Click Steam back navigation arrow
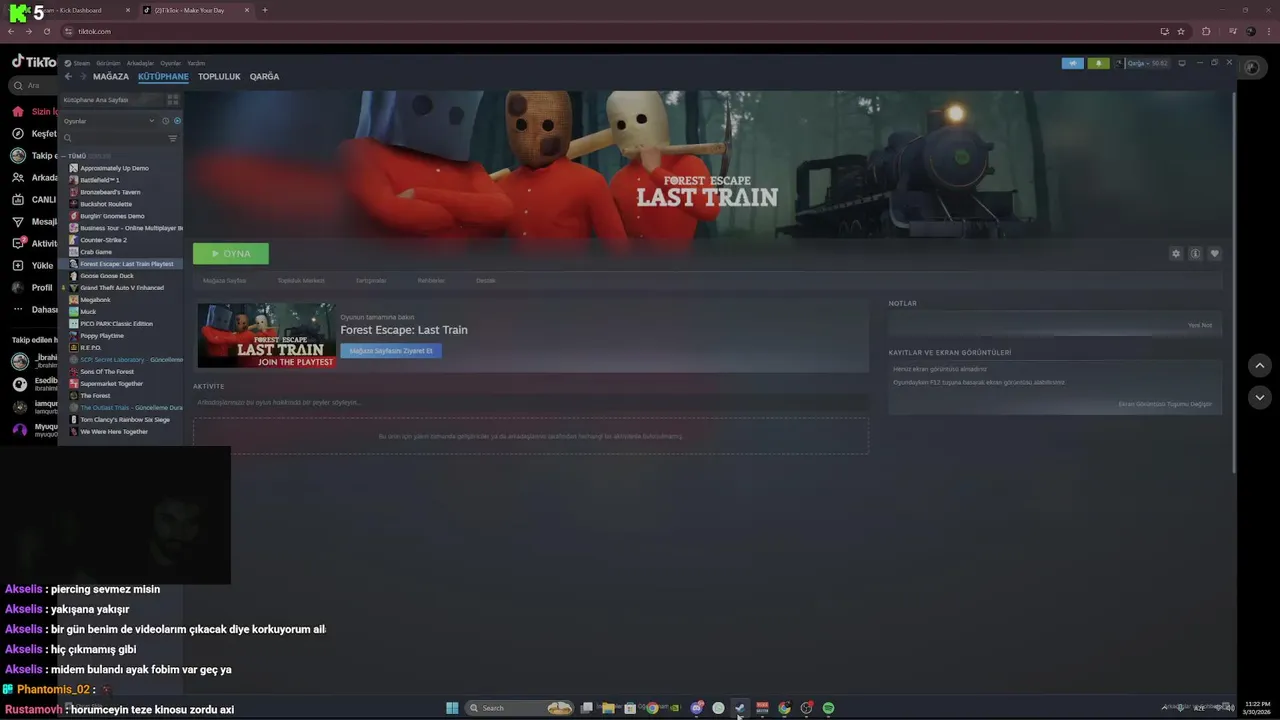This screenshot has width=1280, height=720. [x=68, y=76]
